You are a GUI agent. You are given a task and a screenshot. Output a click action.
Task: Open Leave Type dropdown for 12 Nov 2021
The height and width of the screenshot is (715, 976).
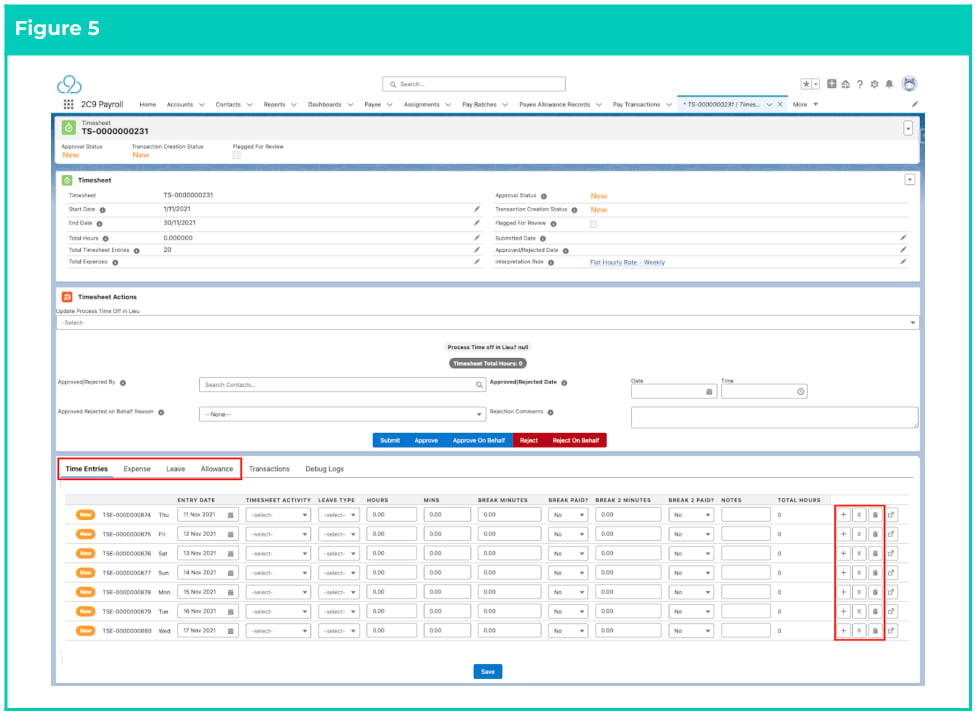[339, 534]
